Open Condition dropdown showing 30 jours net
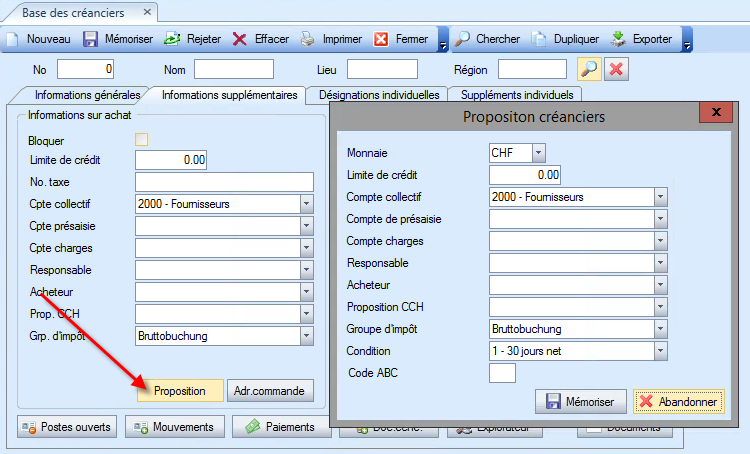 click(660, 351)
